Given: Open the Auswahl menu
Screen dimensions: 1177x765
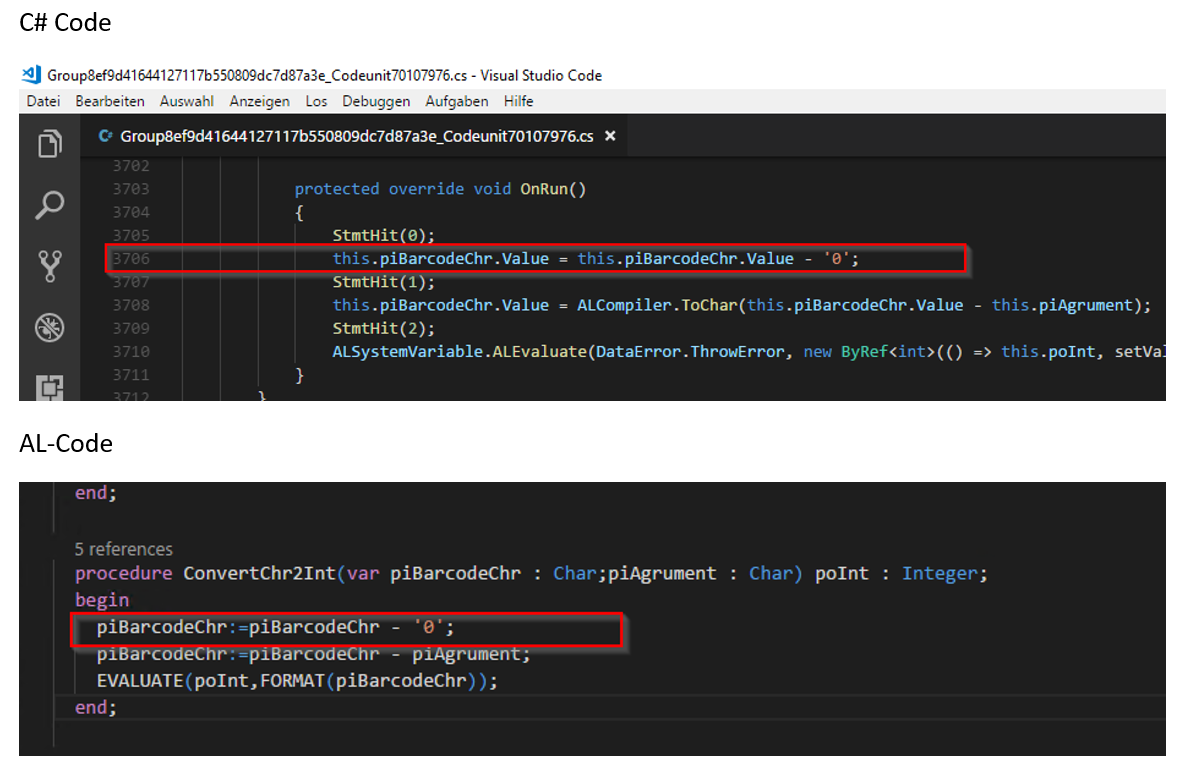Looking at the screenshot, I should 187,101.
